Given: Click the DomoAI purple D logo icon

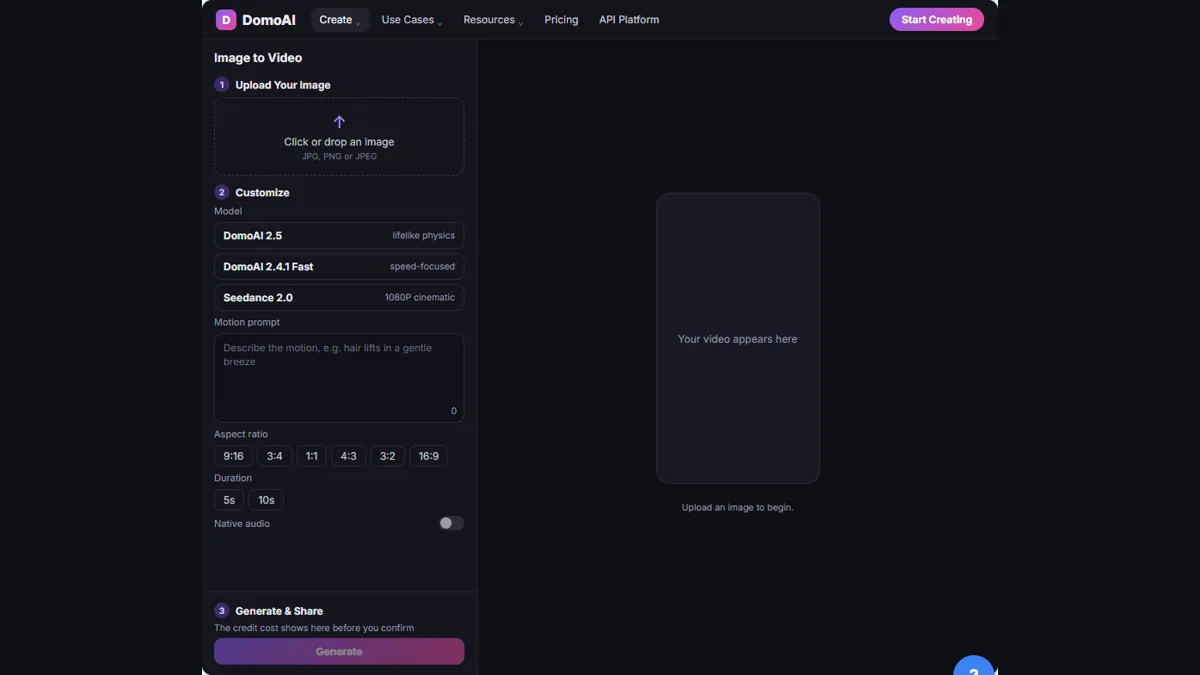Looking at the screenshot, I should (x=226, y=20).
